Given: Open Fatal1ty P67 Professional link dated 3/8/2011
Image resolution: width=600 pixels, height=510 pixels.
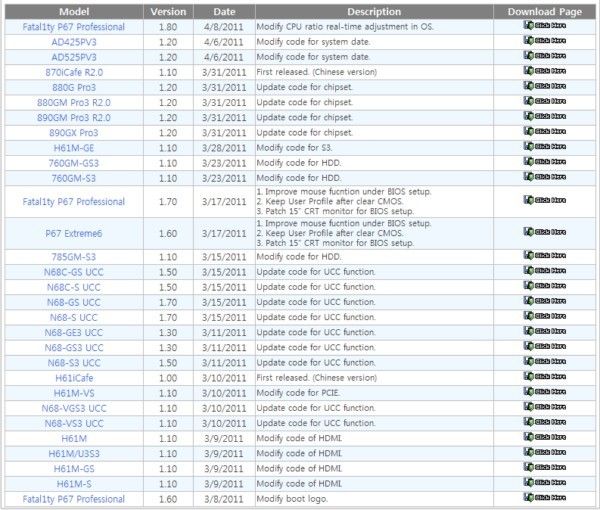Looking at the screenshot, I should click(x=73, y=499).
